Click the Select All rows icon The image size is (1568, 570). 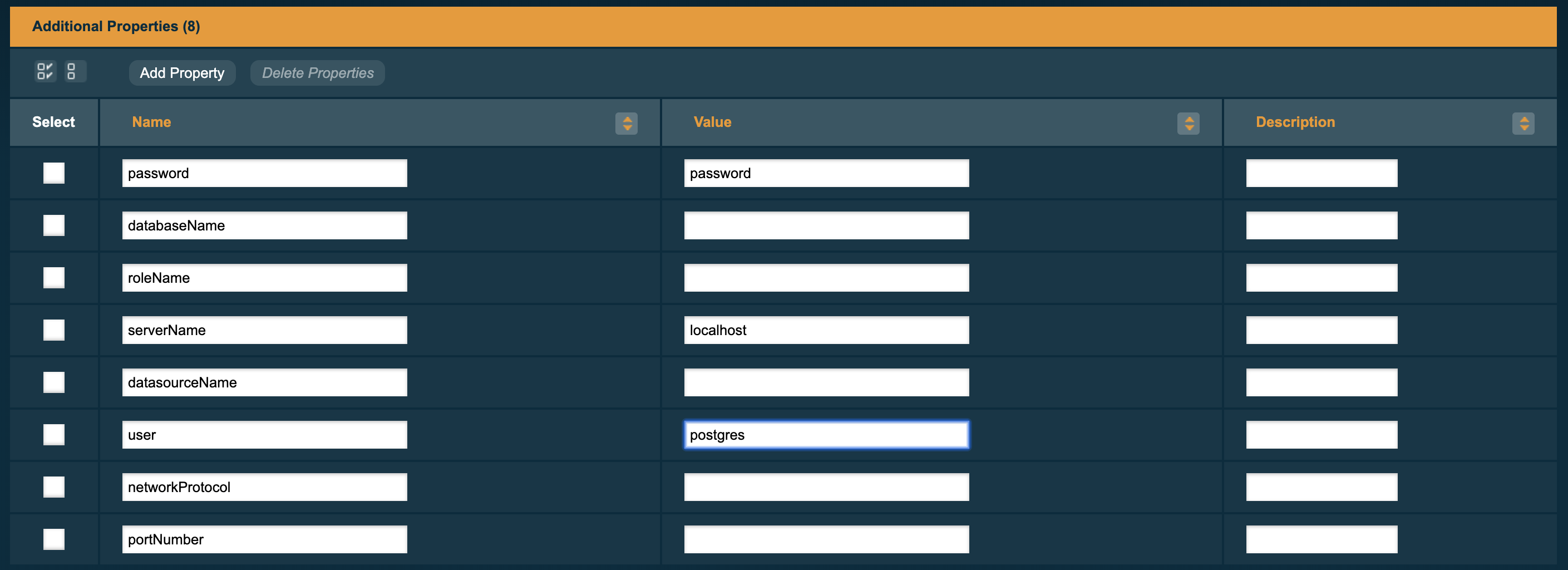[45, 72]
